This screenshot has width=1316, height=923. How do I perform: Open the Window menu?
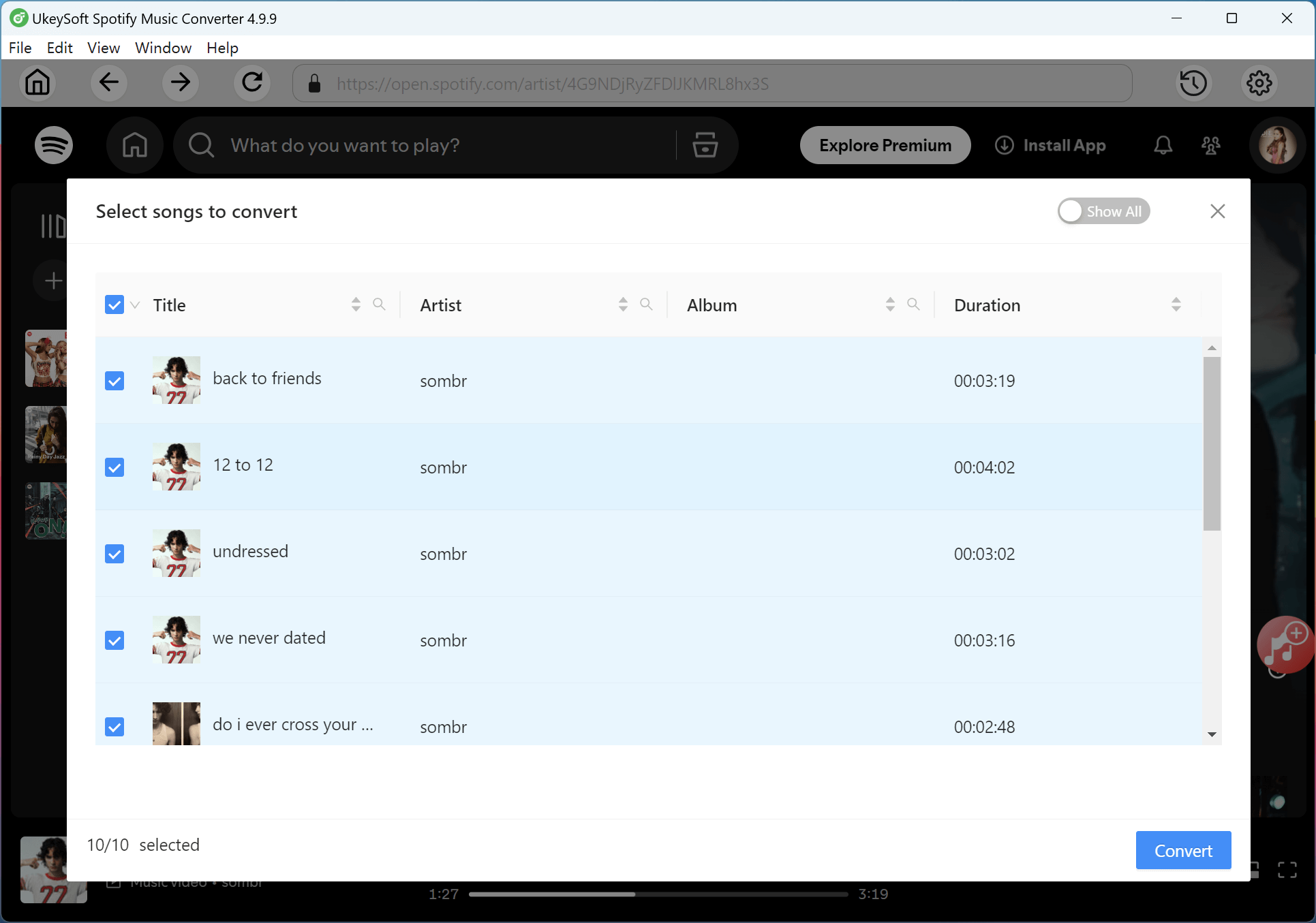click(163, 48)
